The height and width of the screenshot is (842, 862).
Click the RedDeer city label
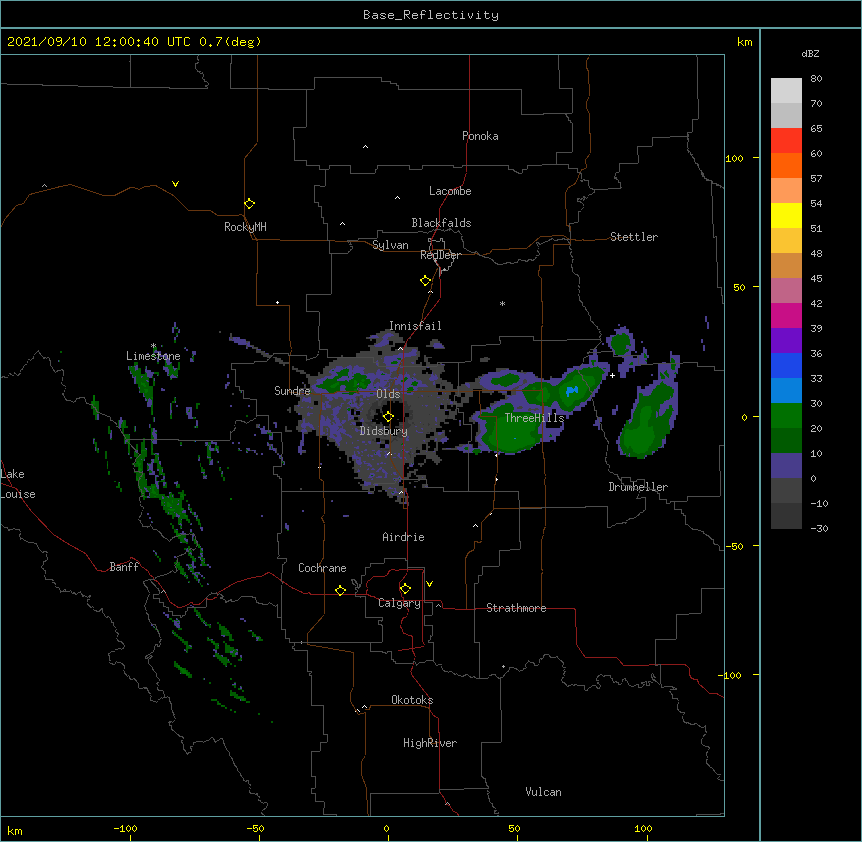click(440, 255)
